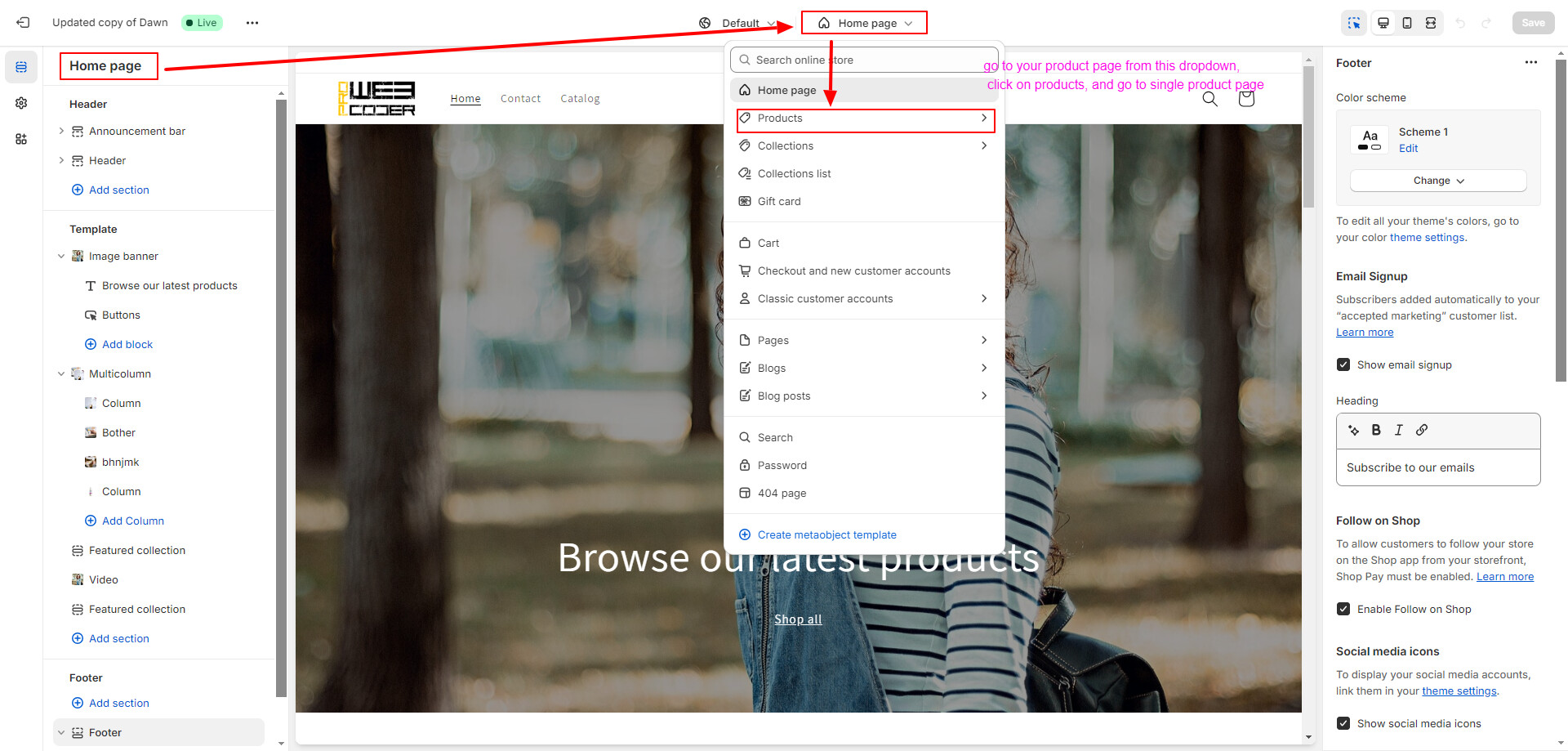
Task: Click Edit under Scheme 1
Action: 1408,149
